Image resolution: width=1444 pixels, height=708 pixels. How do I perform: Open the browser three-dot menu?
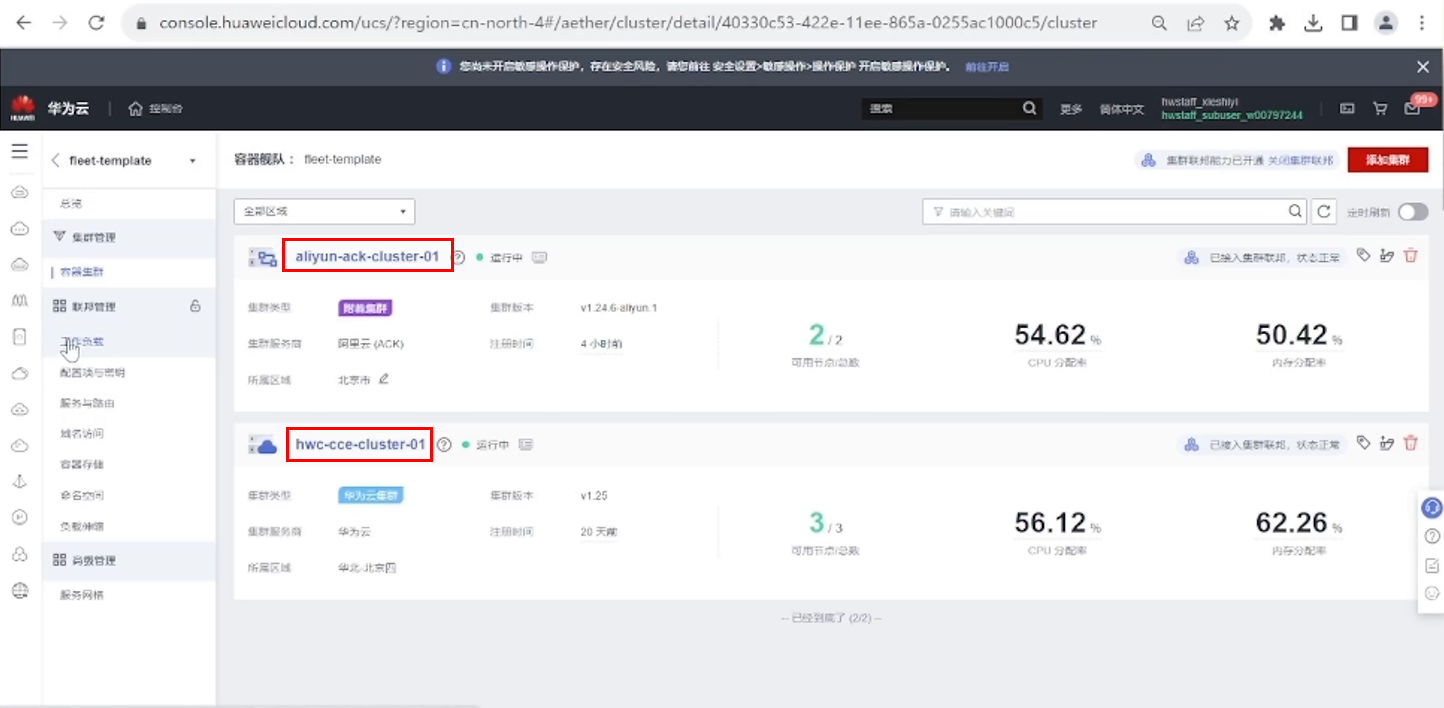click(x=1422, y=23)
